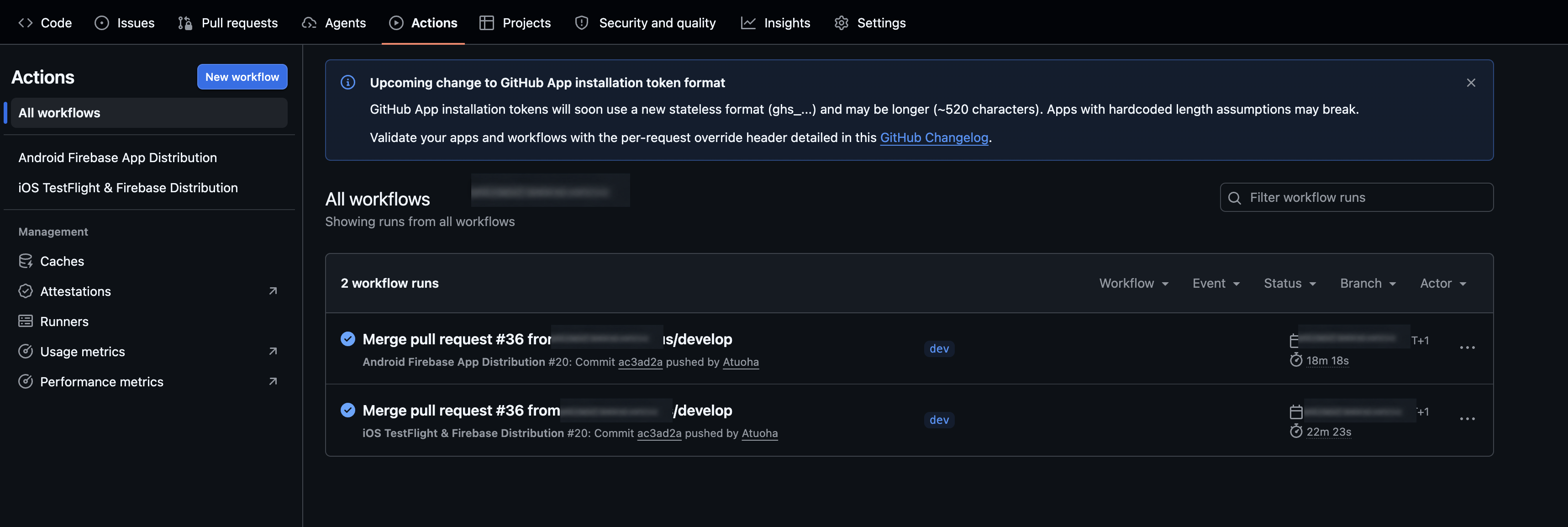Image resolution: width=1568 pixels, height=527 pixels.
Task: Open commit ac3ad2a in the Android run
Action: (x=640, y=362)
